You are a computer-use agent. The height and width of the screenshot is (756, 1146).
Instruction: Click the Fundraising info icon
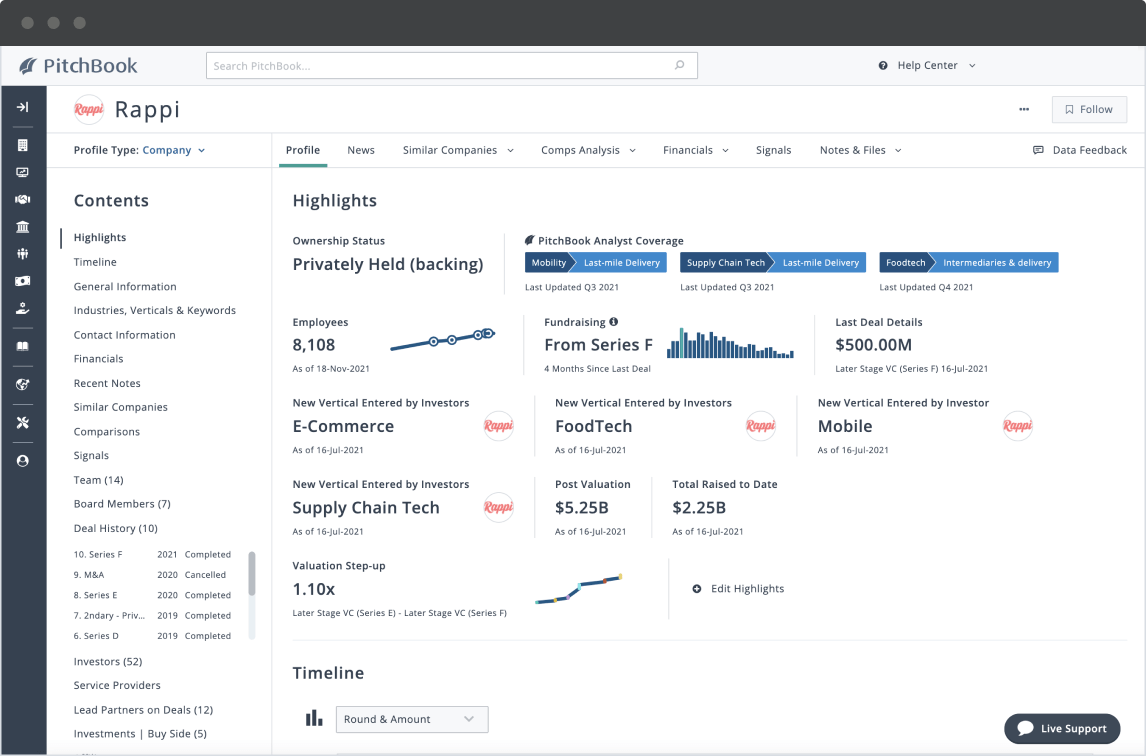[614, 322]
